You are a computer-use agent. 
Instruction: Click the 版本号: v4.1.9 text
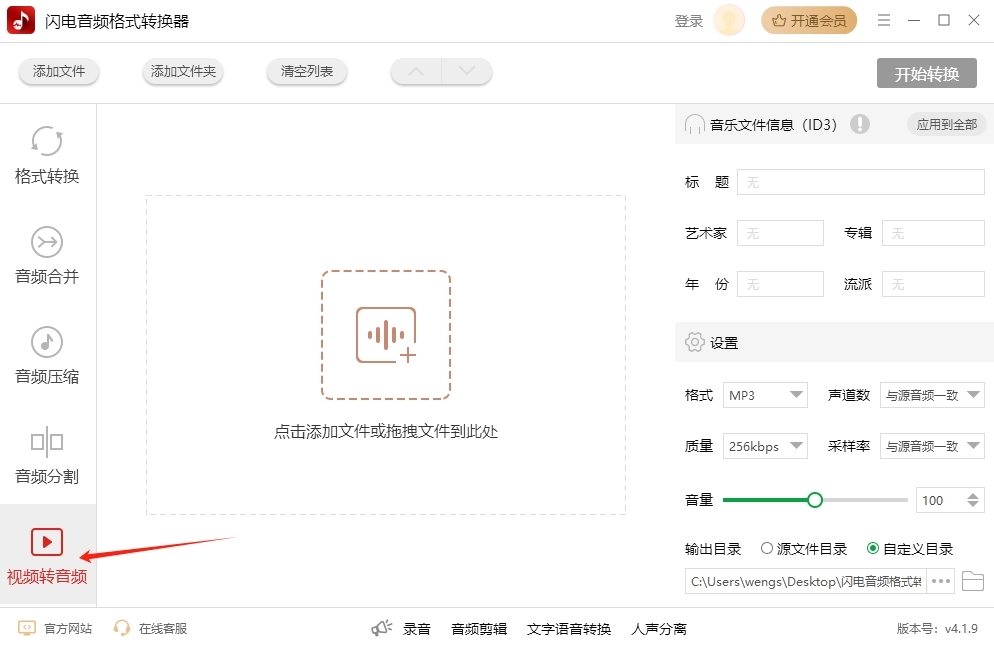(937, 628)
